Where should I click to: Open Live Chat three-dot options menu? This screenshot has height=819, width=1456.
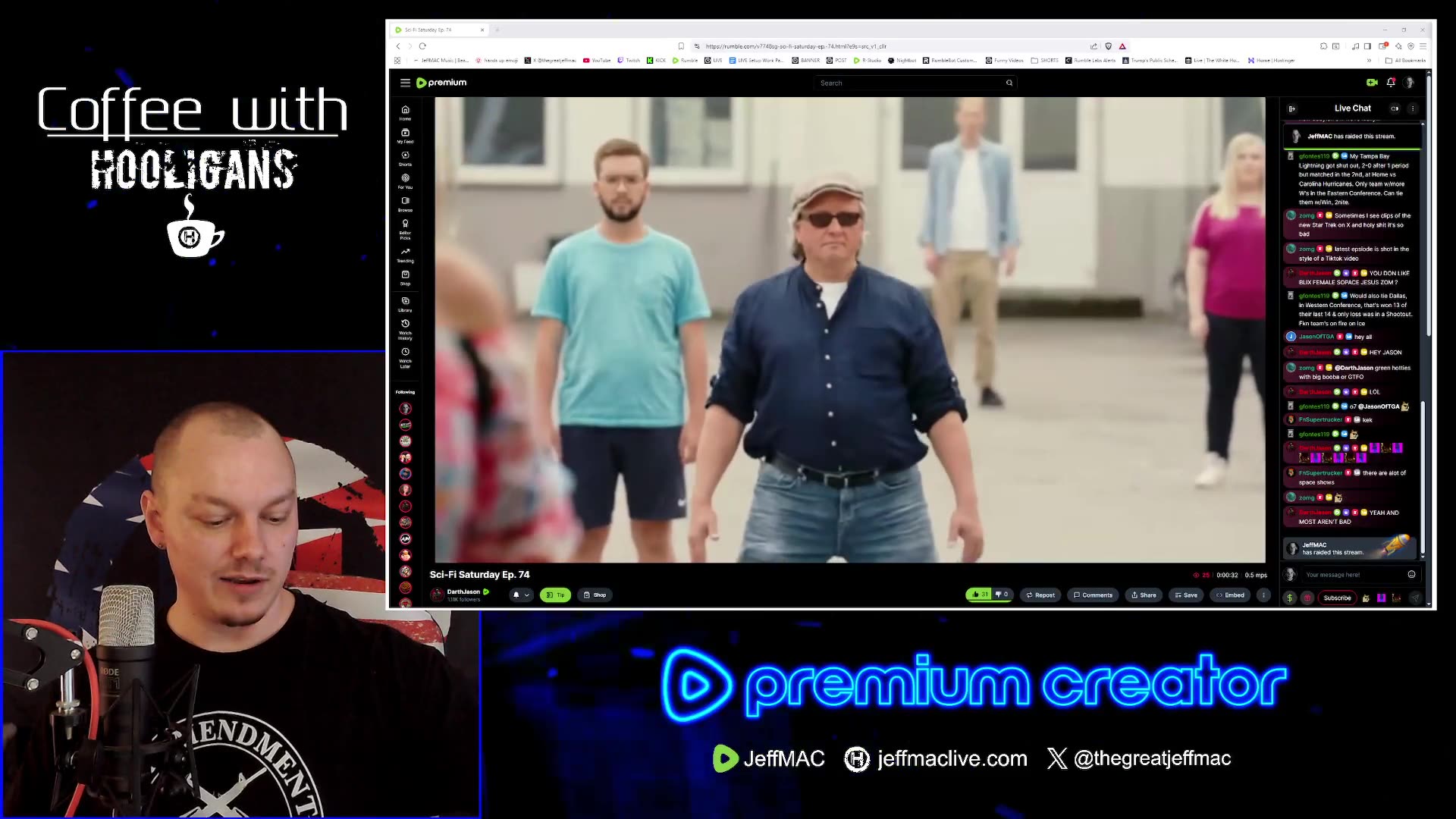[1413, 108]
